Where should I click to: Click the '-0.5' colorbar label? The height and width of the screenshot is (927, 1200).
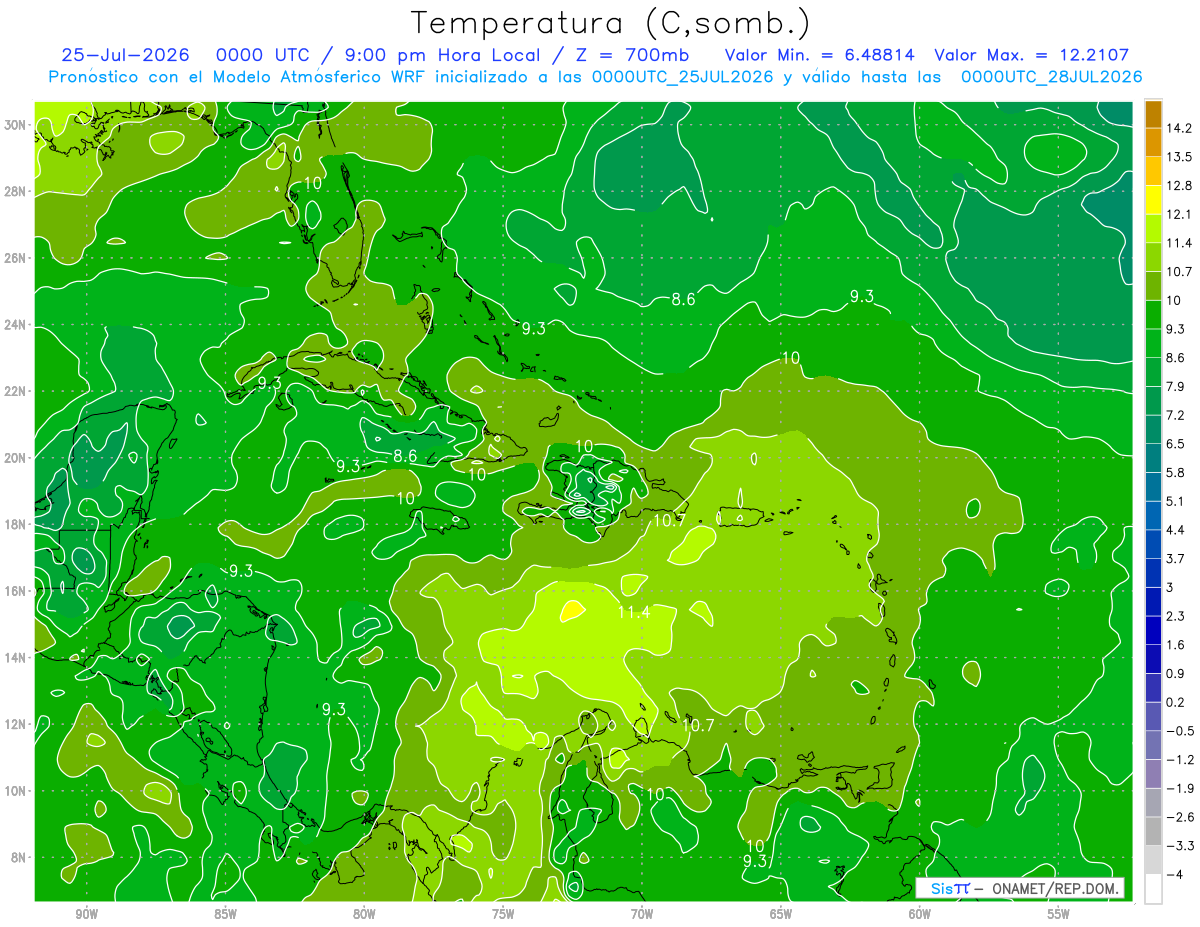[1179, 731]
